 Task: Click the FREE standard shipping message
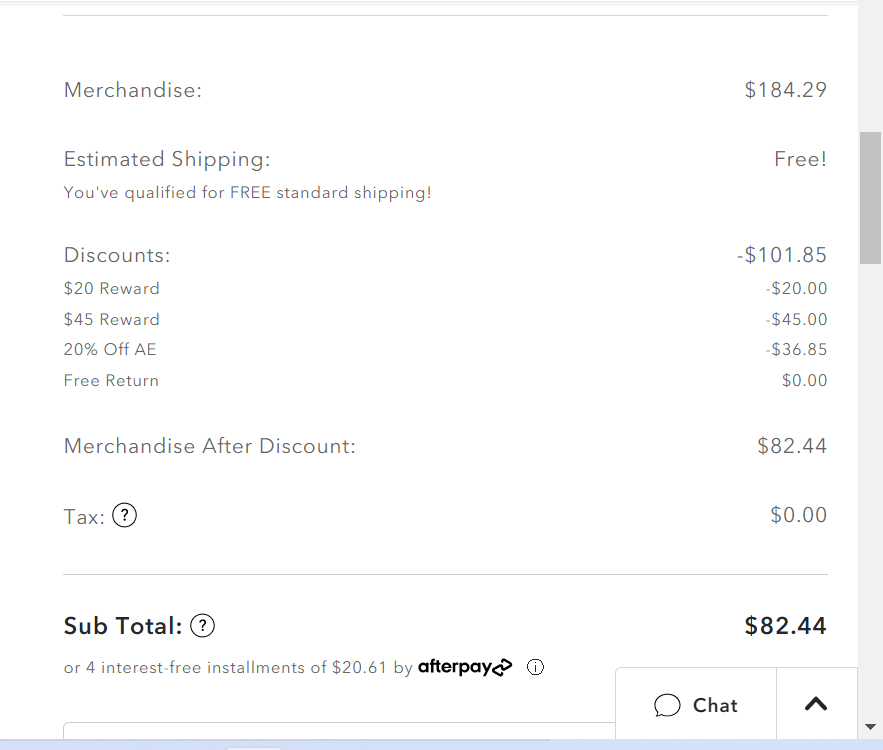coord(247,192)
